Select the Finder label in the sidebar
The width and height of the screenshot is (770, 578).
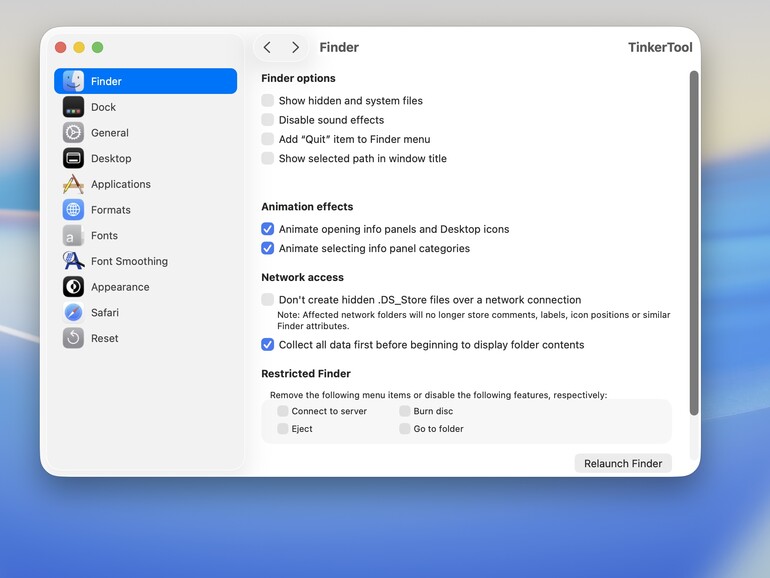click(106, 82)
